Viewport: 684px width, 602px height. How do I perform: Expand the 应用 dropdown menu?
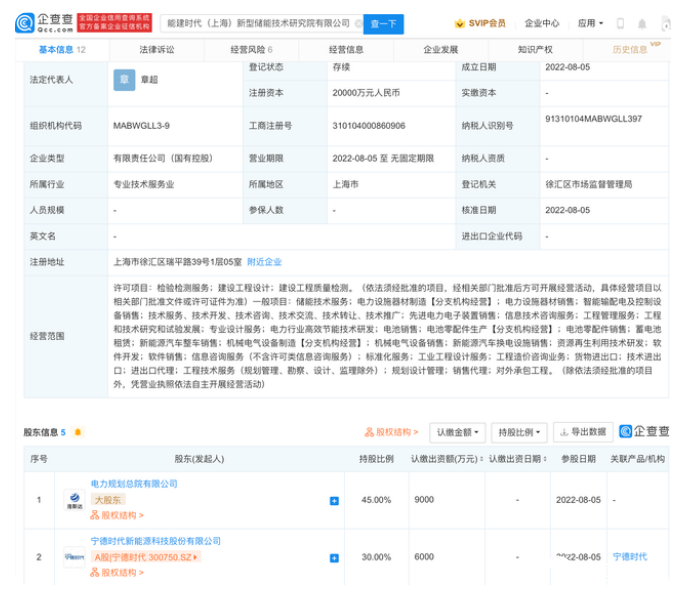tap(591, 23)
